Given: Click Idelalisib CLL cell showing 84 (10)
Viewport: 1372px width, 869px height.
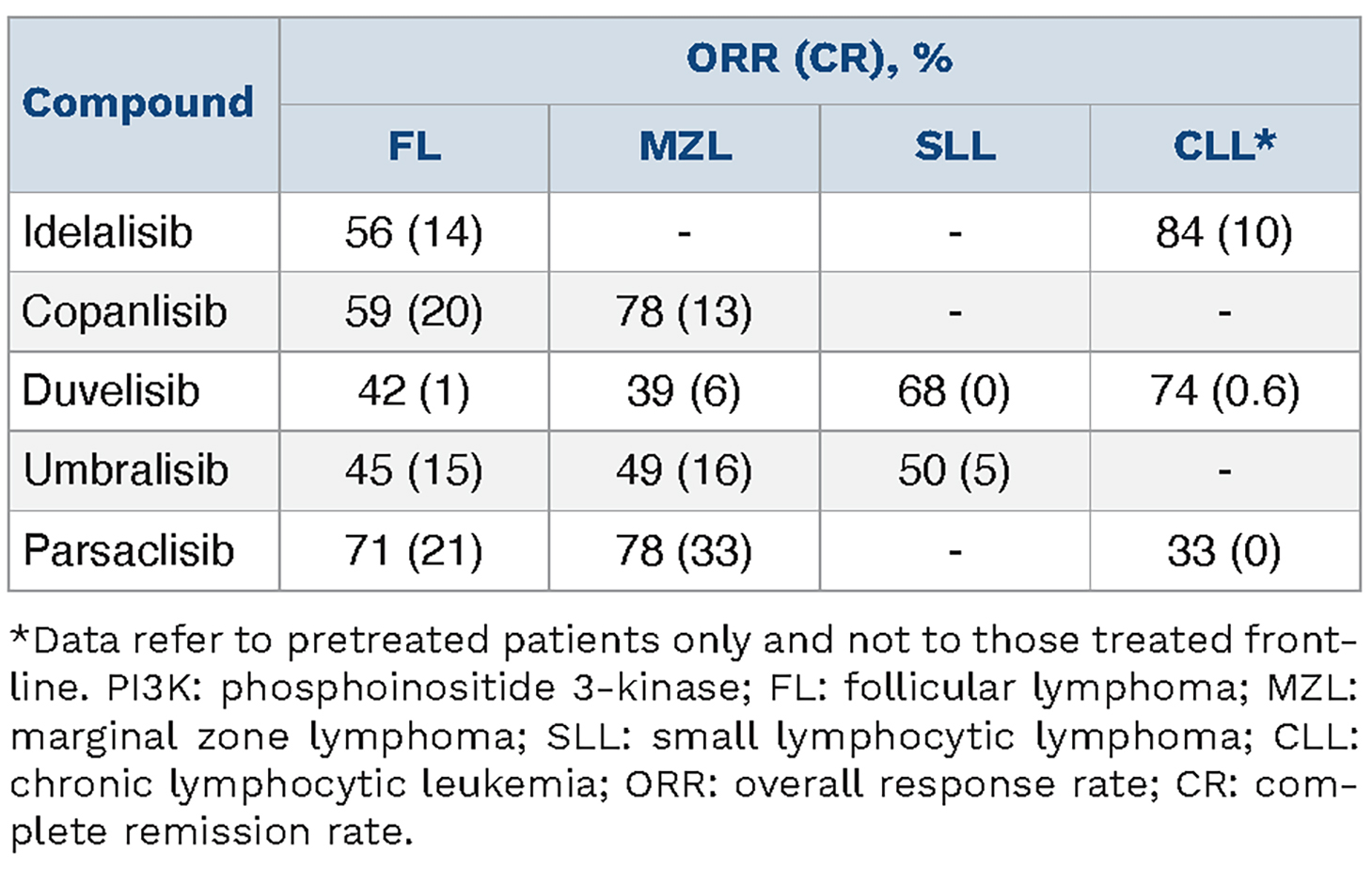Looking at the screenshot, I should click(x=1224, y=232).
